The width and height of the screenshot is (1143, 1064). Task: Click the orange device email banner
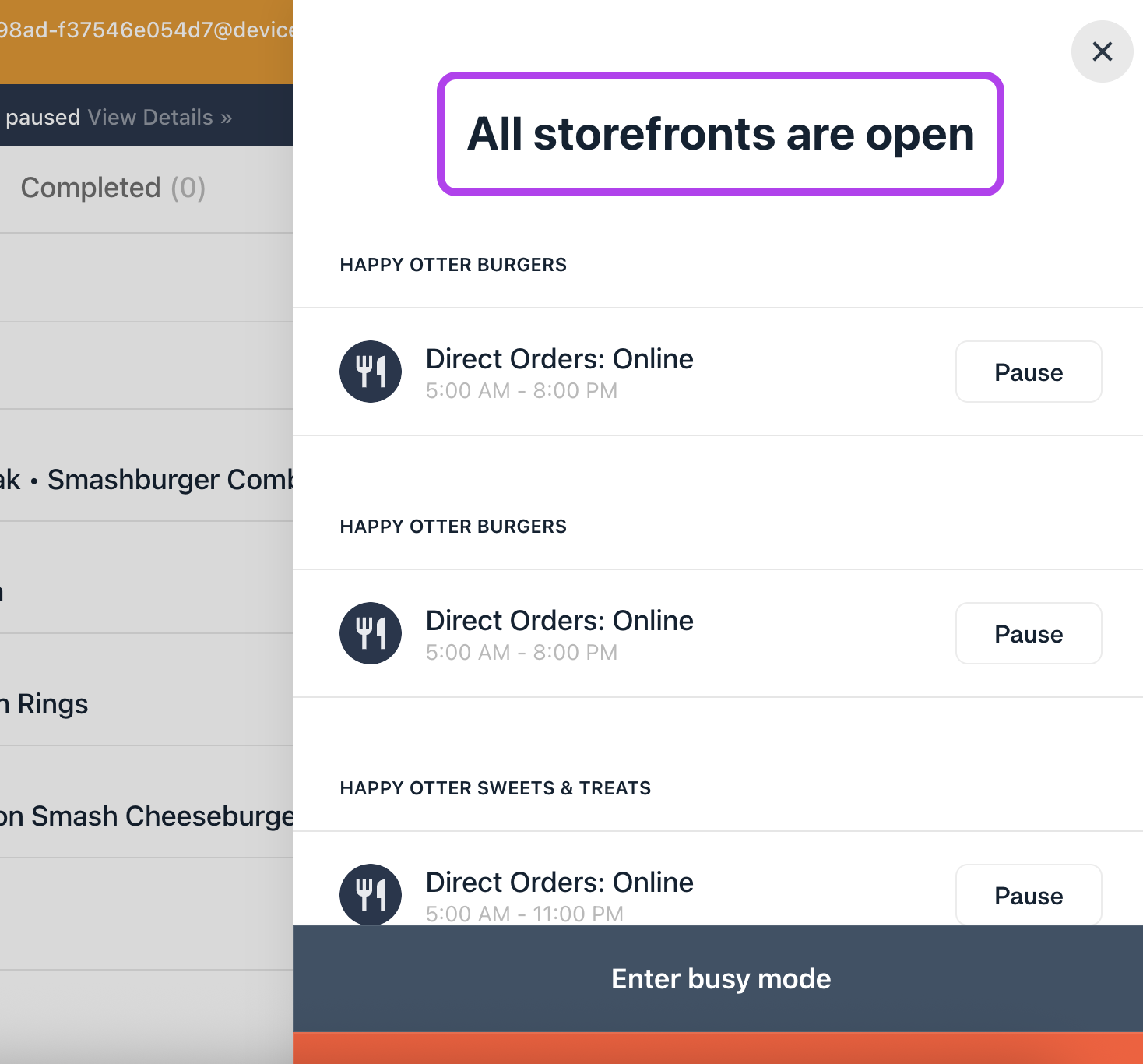(146, 31)
